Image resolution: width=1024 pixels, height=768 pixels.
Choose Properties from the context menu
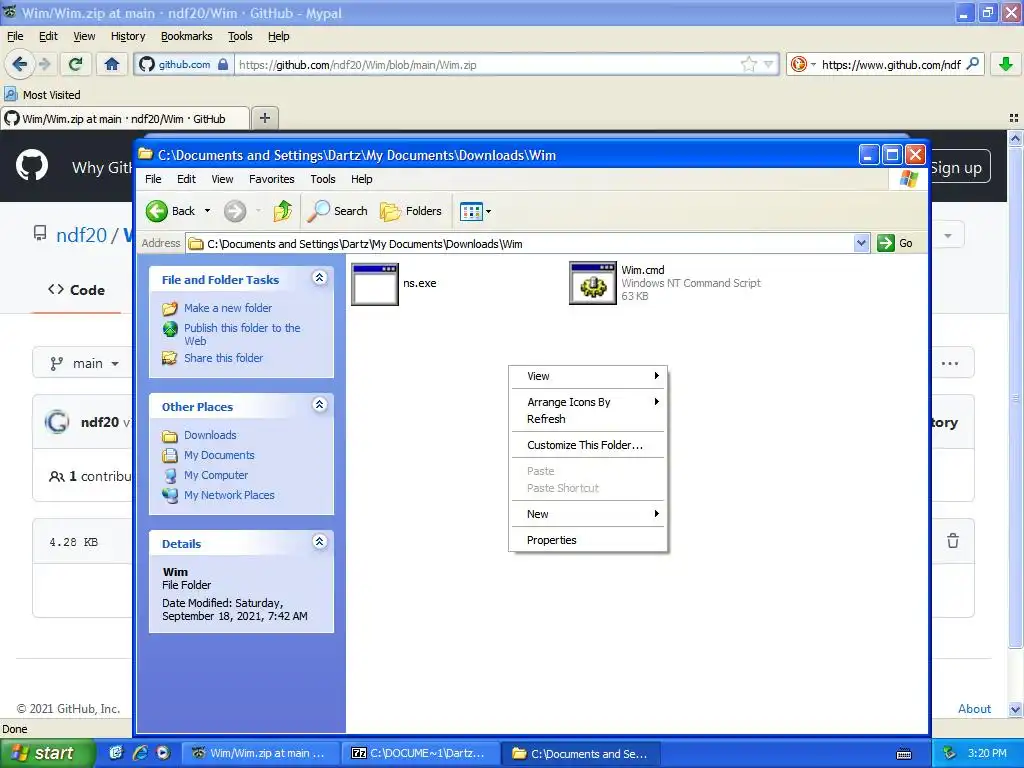(588, 540)
